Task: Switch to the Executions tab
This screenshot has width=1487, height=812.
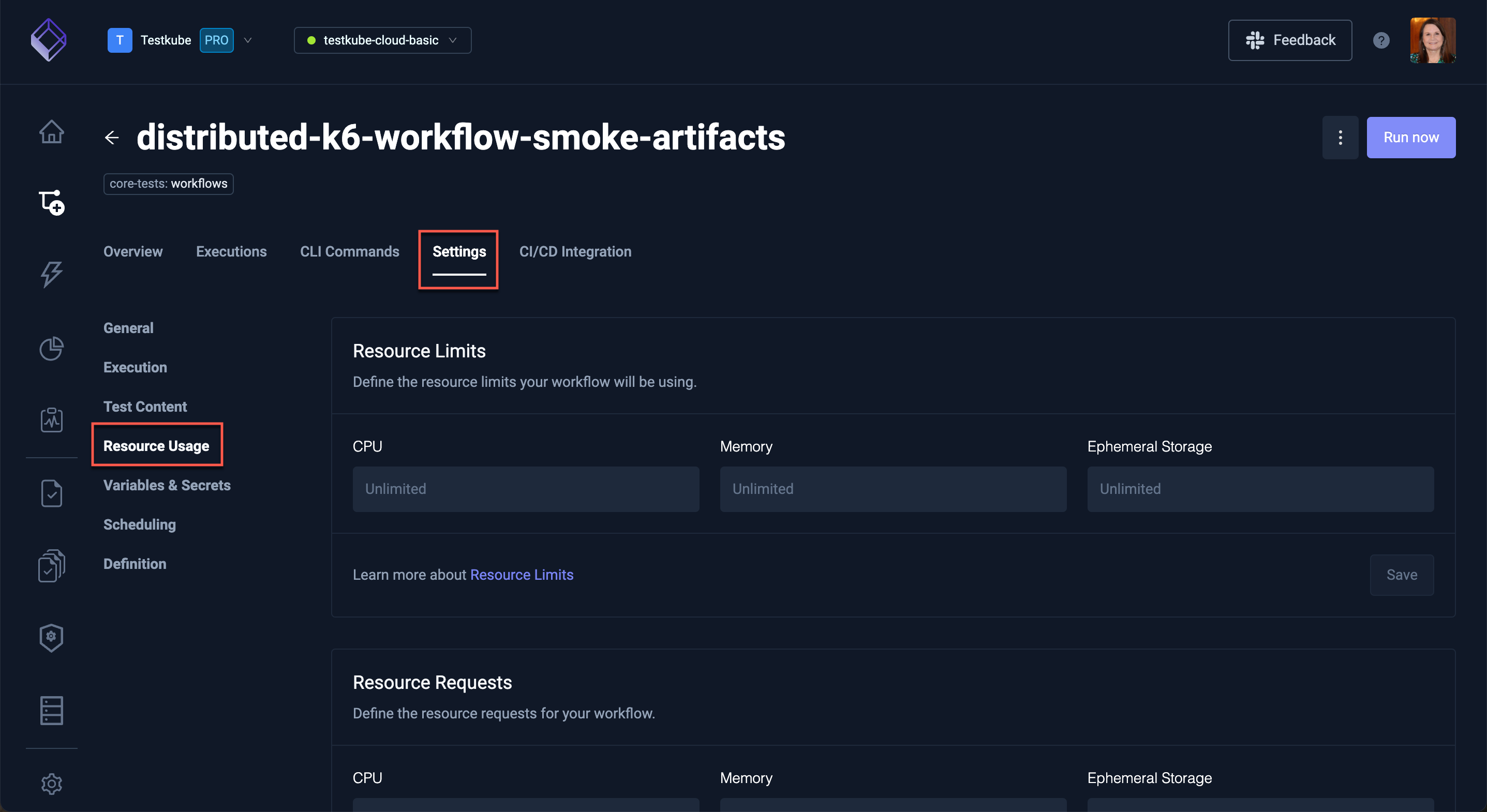Action: 231,251
